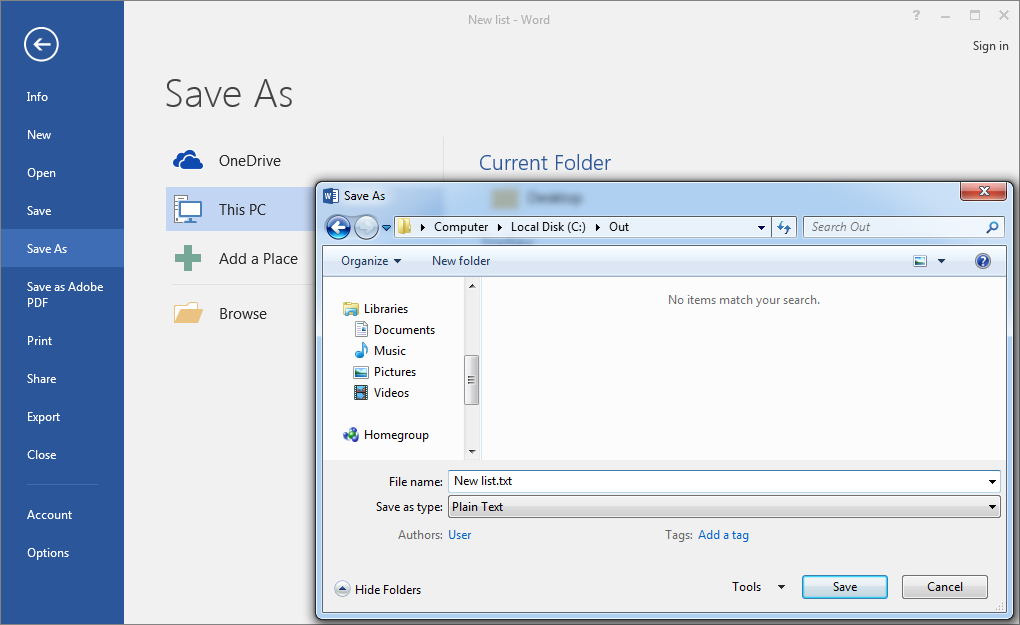Click the Sign in link
This screenshot has height=625, width=1020.
[x=990, y=46]
